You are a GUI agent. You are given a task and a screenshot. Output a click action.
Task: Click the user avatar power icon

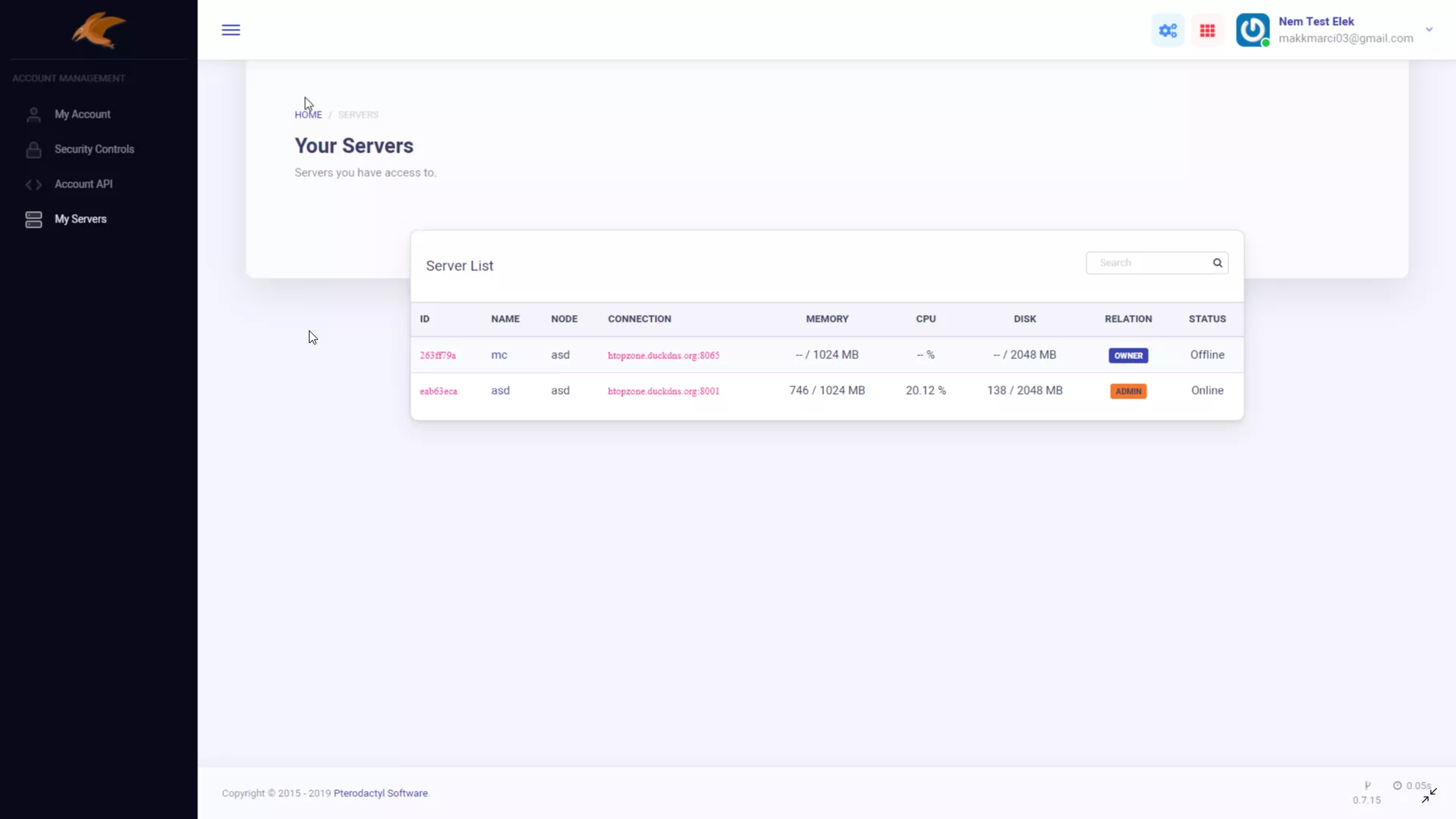pos(1252,30)
